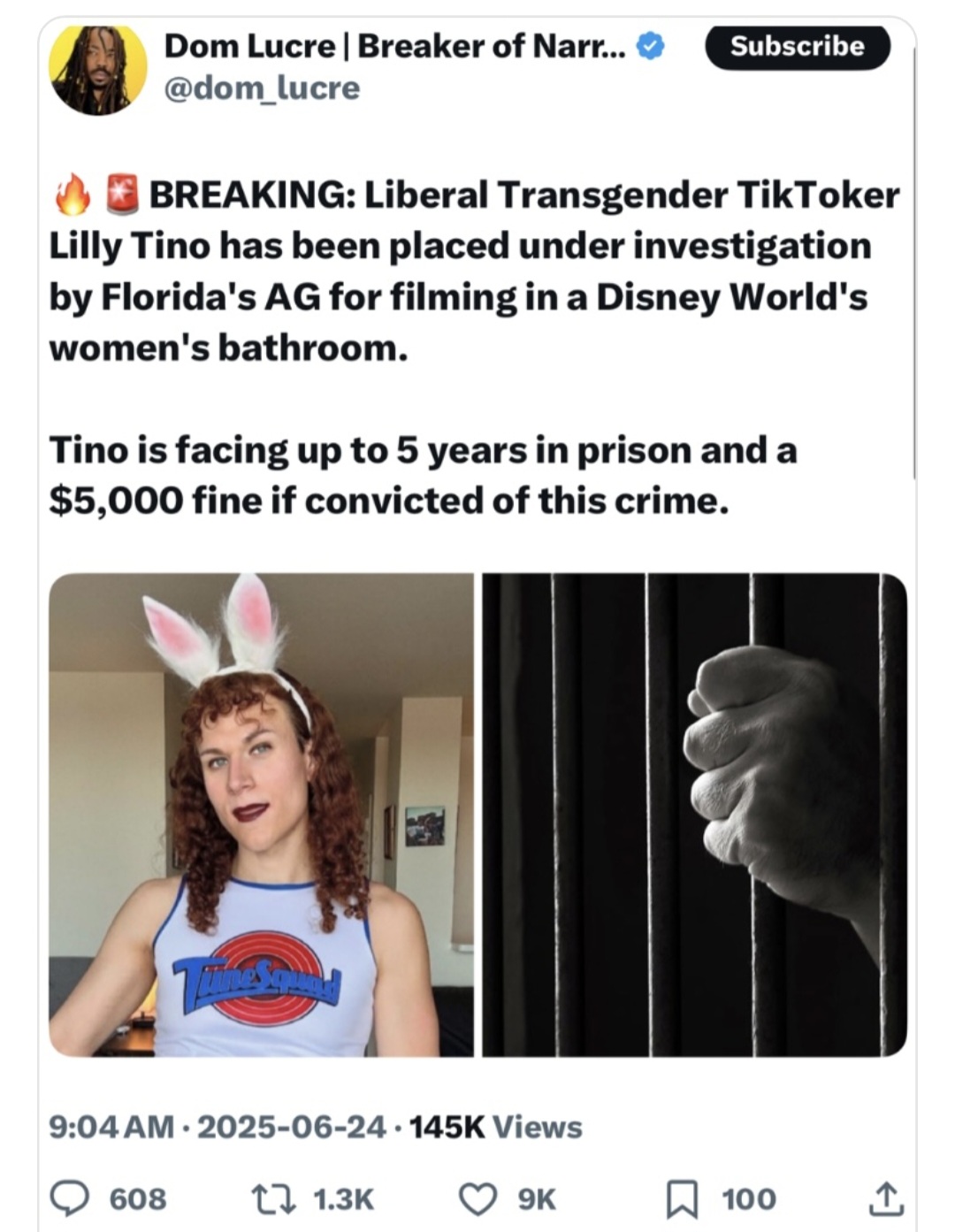Click the blue verified badge
This screenshot has width=955, height=1232.
click(651, 46)
